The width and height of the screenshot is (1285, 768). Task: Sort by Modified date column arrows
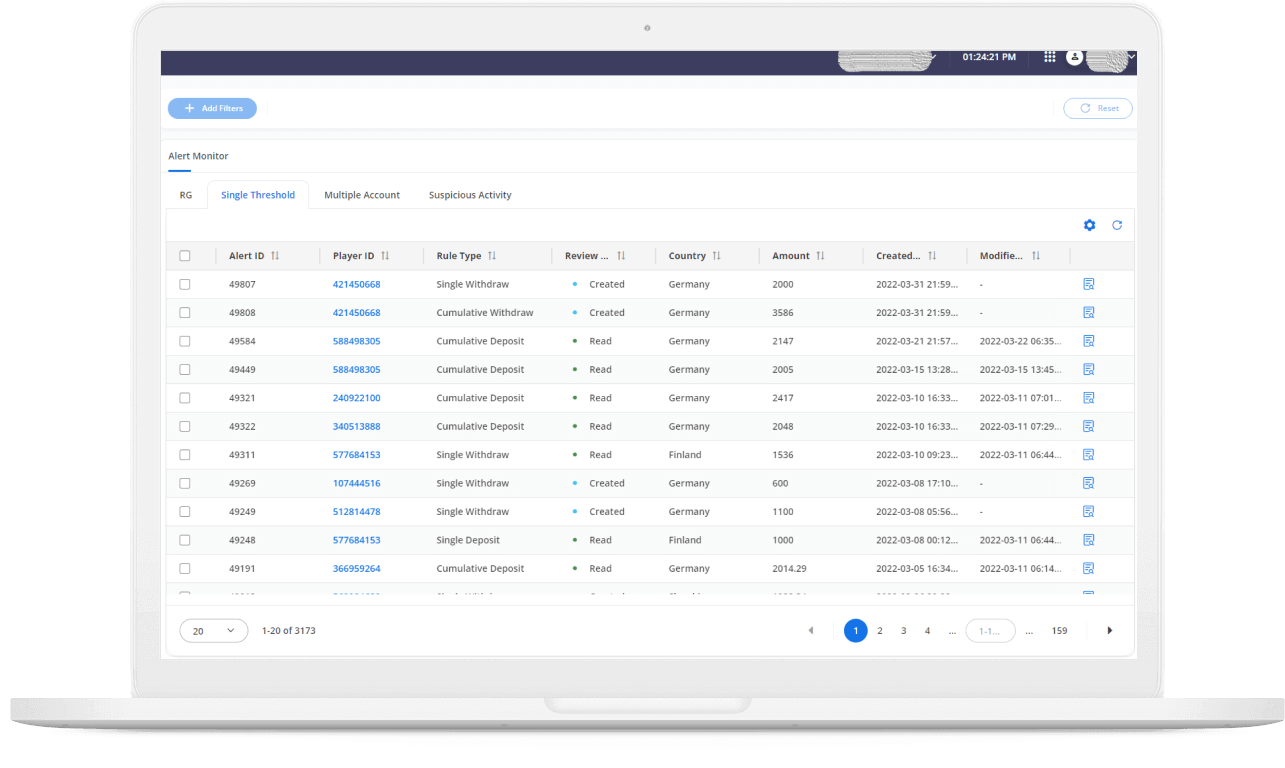tap(1036, 256)
